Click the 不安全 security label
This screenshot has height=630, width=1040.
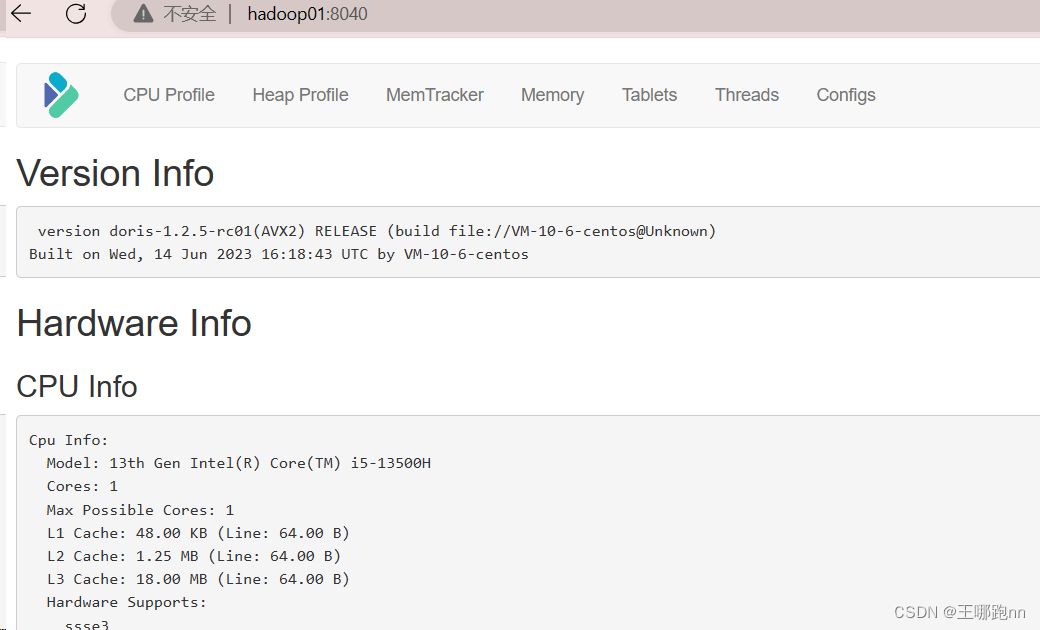[x=190, y=14]
